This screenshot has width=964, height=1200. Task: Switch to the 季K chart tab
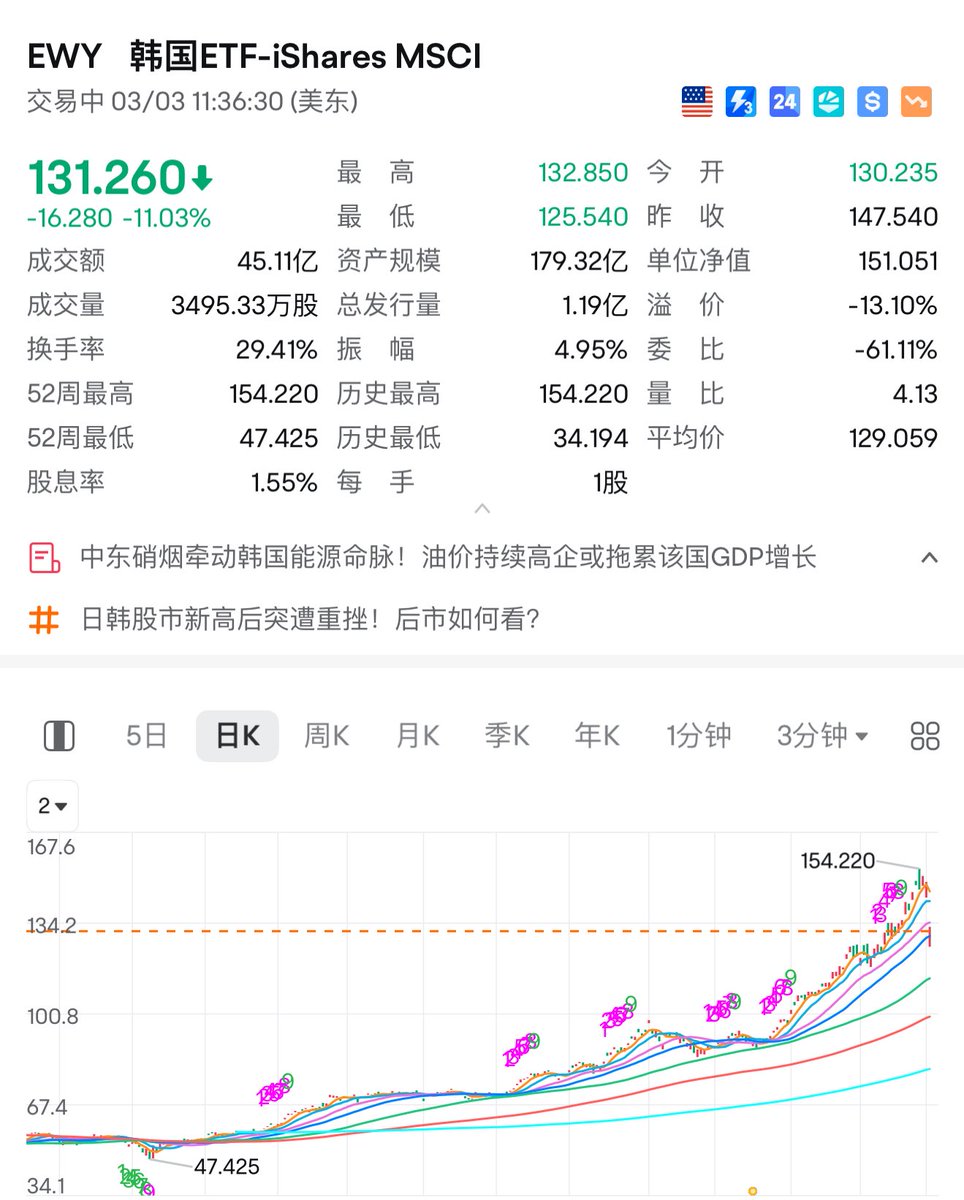507,737
